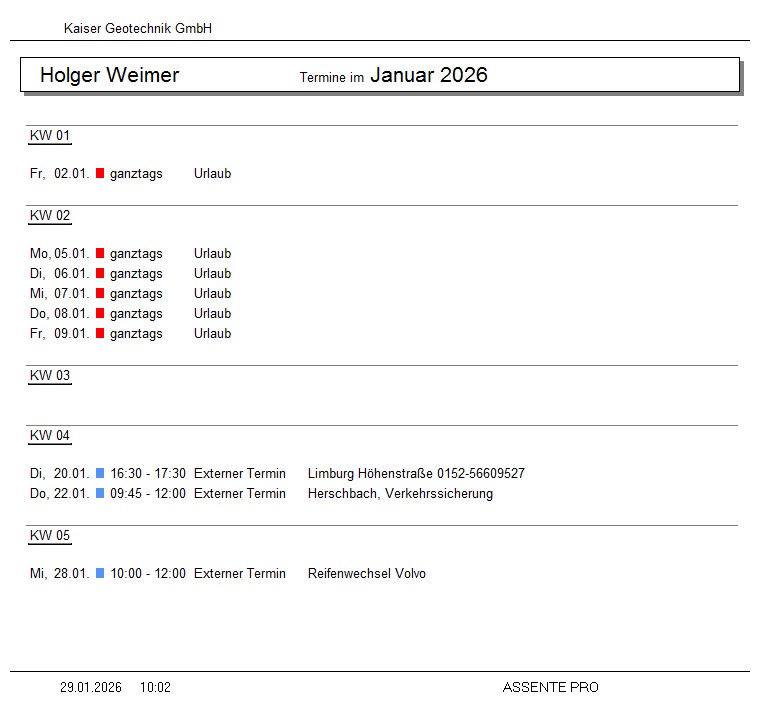Select the empty KW 03 header

pyautogui.click(x=50, y=376)
